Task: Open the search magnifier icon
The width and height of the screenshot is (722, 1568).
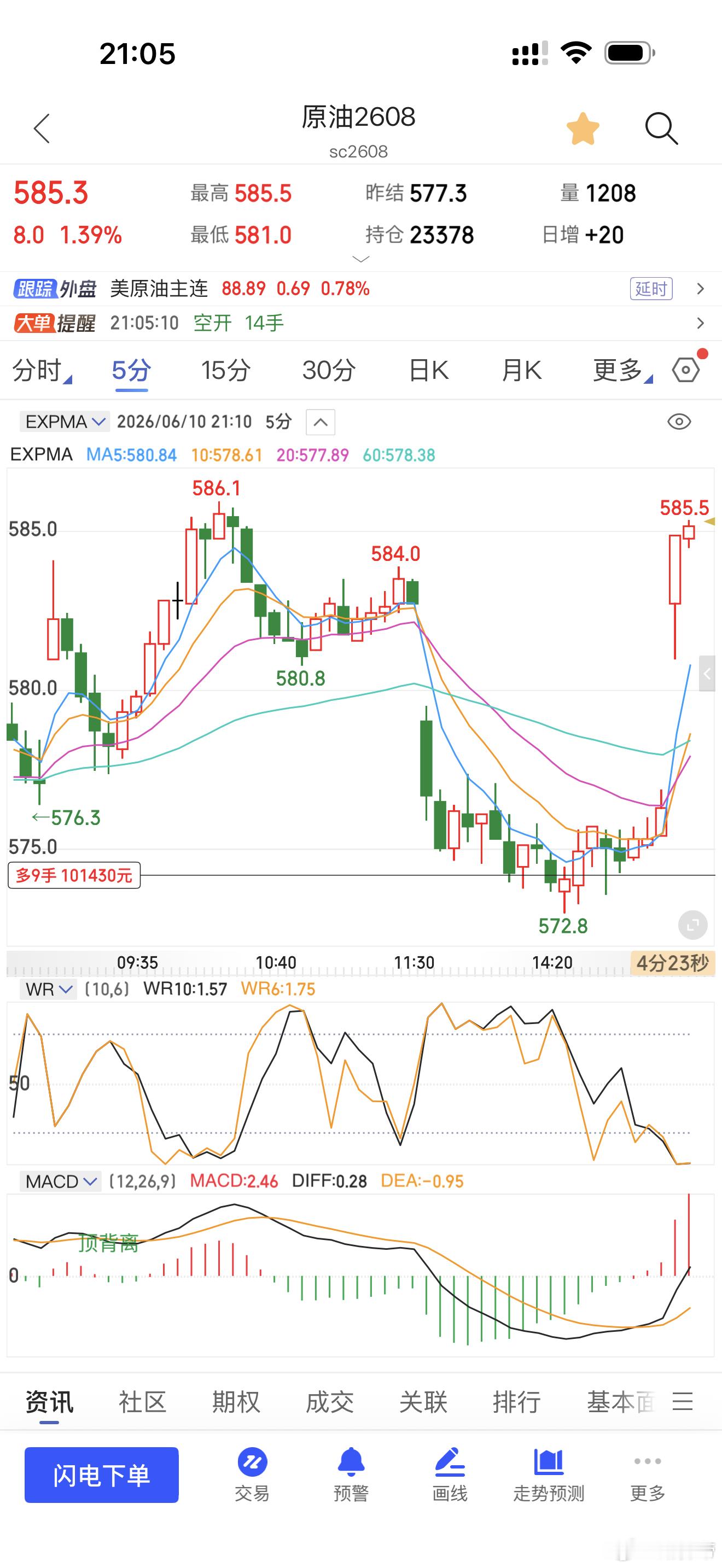Action: [661, 128]
